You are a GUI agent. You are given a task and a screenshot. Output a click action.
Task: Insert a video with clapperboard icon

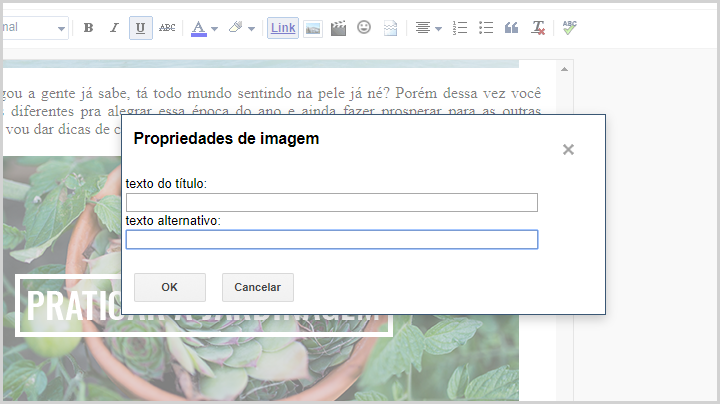click(338, 28)
